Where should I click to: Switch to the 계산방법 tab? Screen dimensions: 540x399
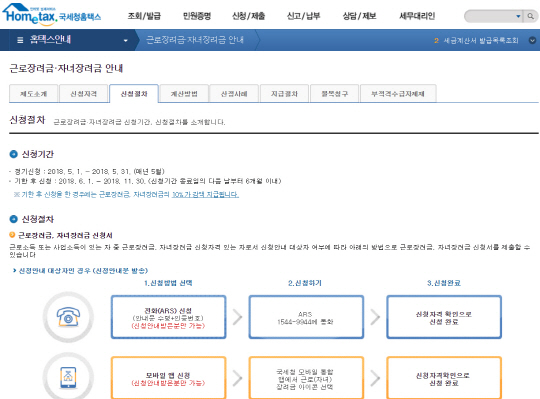coord(184,94)
